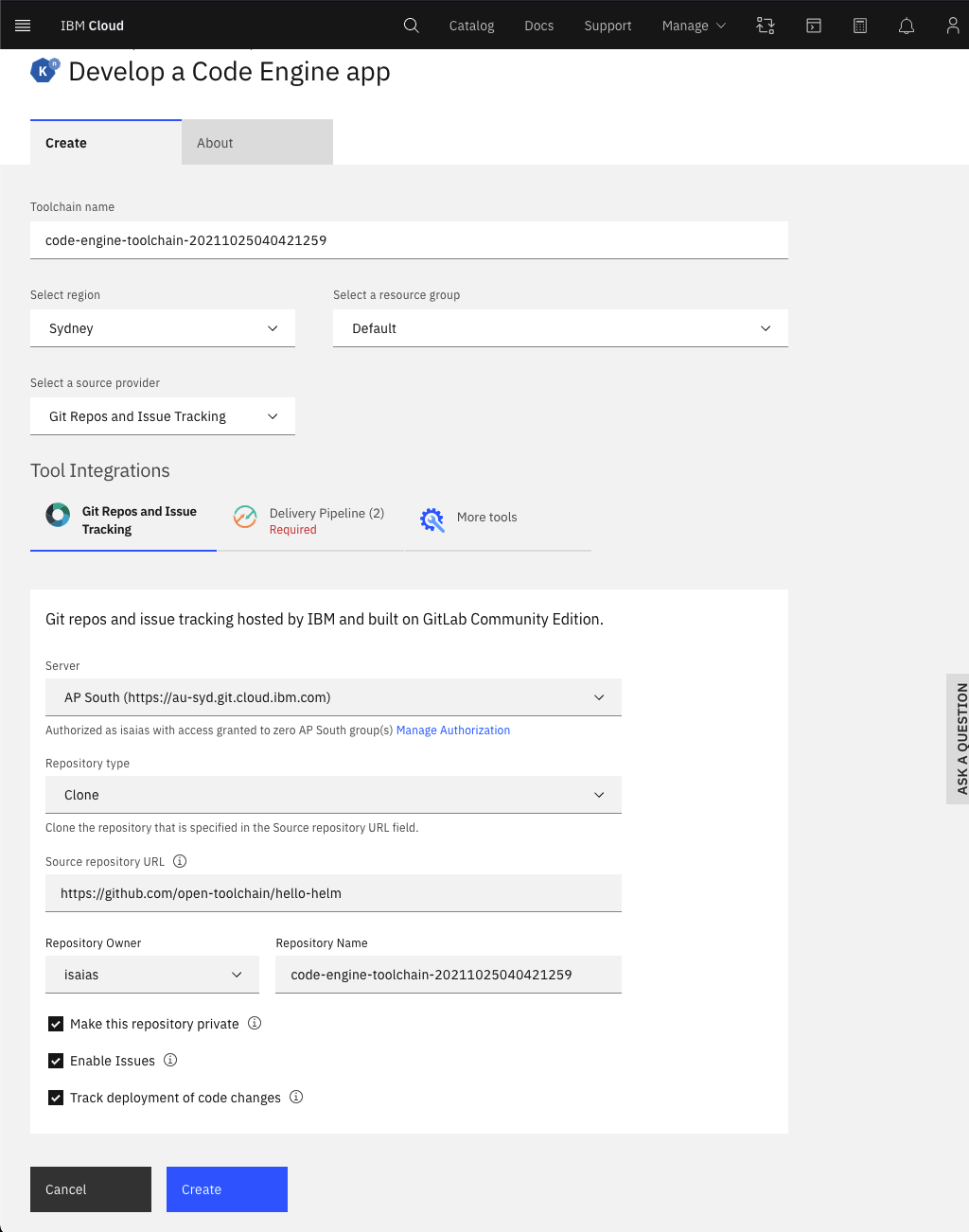Launch IBM Cloud Shell icon
This screenshot has width=969, height=1232.
tap(814, 26)
